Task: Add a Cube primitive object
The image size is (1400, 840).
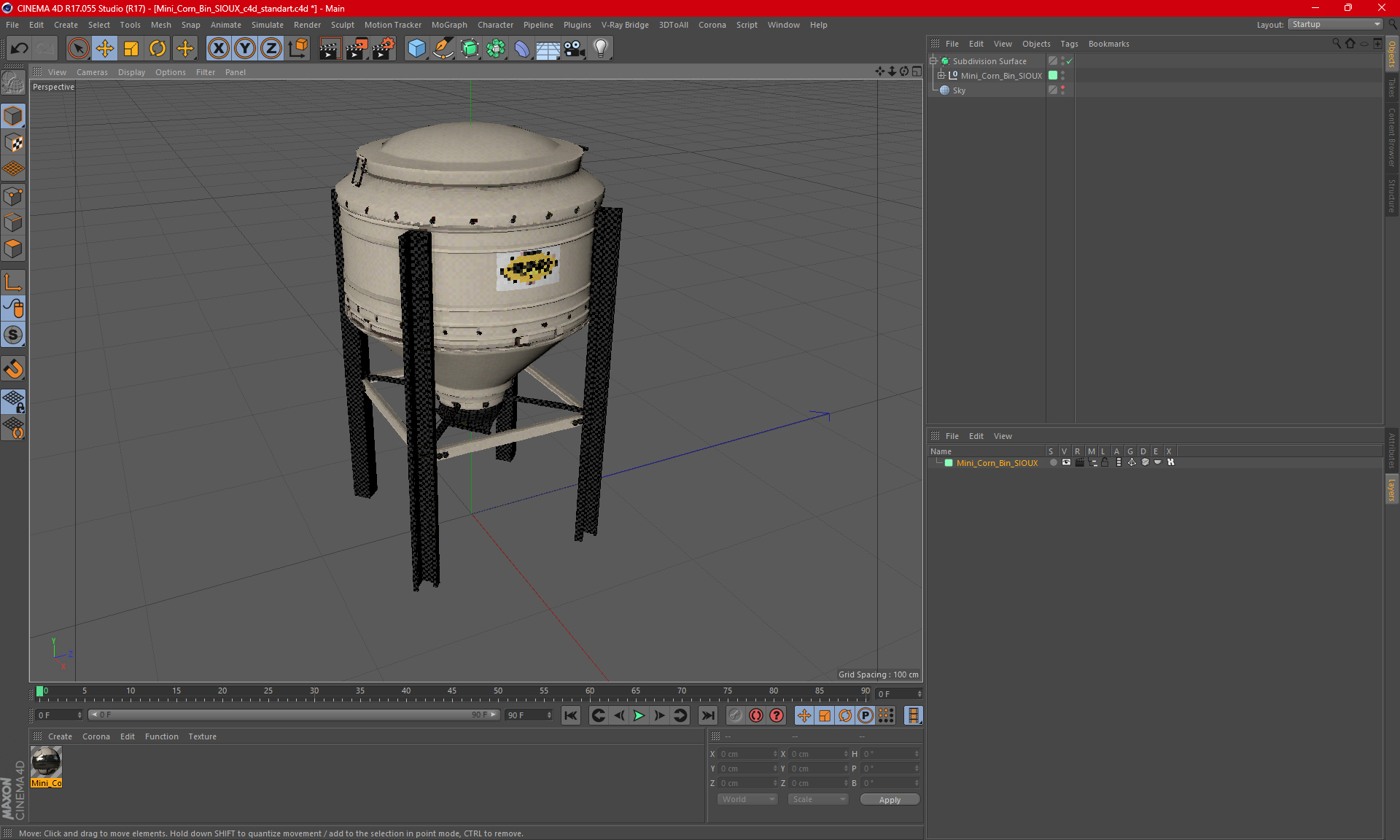Action: point(416,49)
